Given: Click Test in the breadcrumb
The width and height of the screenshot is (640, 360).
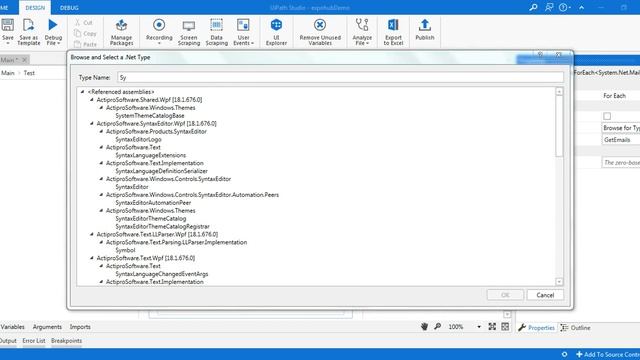Looking at the screenshot, I should 29,73.
